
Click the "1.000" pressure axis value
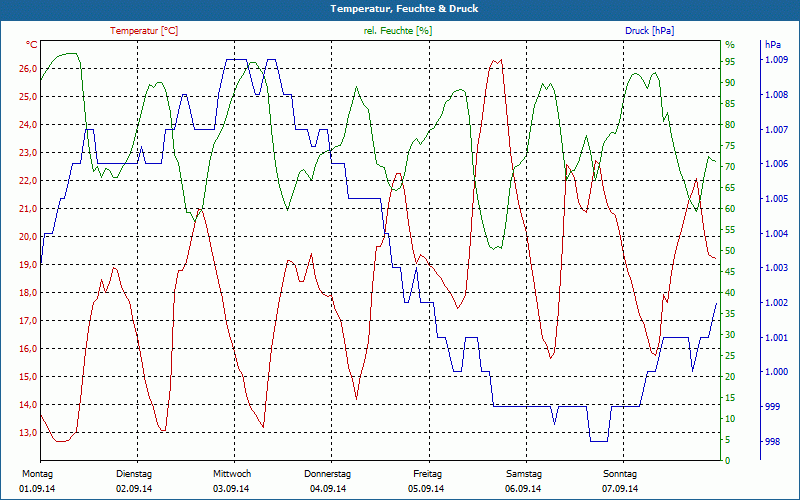776,372
